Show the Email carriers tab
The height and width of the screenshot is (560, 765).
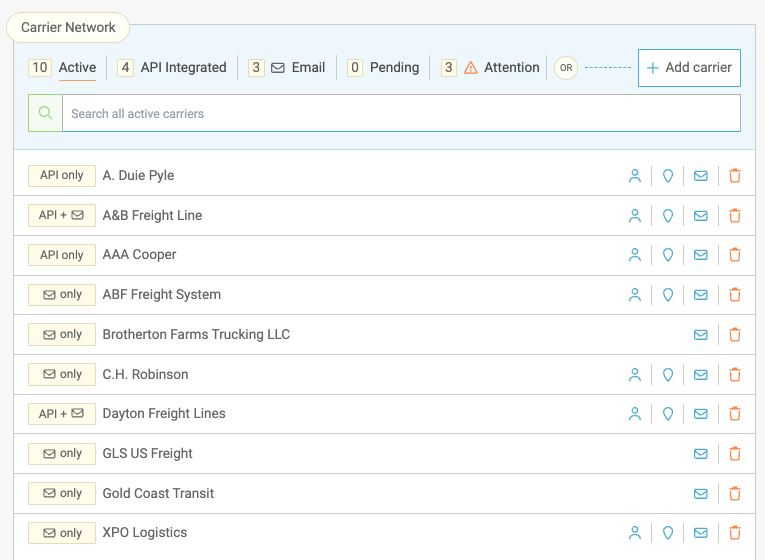click(x=308, y=68)
